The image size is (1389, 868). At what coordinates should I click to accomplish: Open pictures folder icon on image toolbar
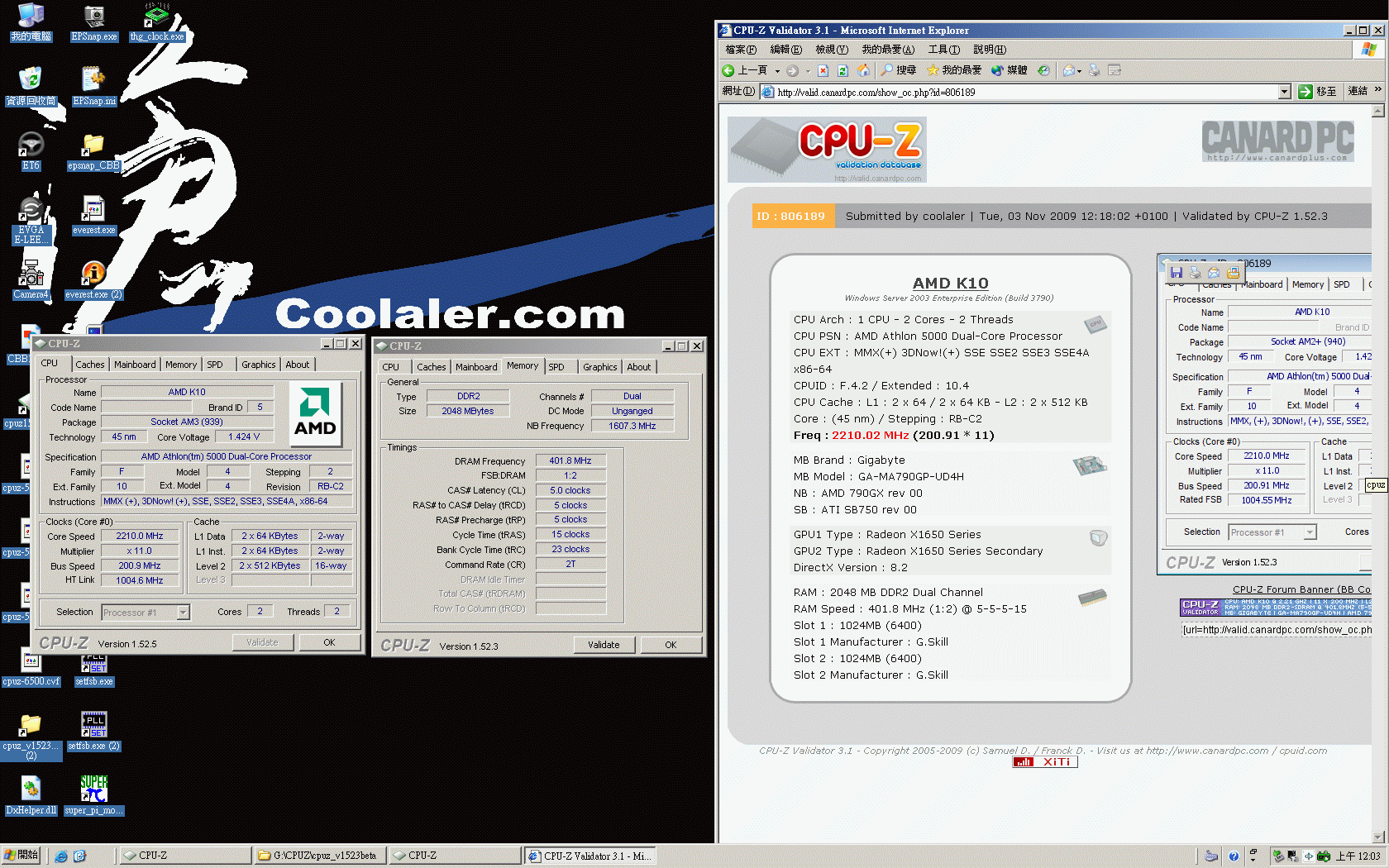1233,272
